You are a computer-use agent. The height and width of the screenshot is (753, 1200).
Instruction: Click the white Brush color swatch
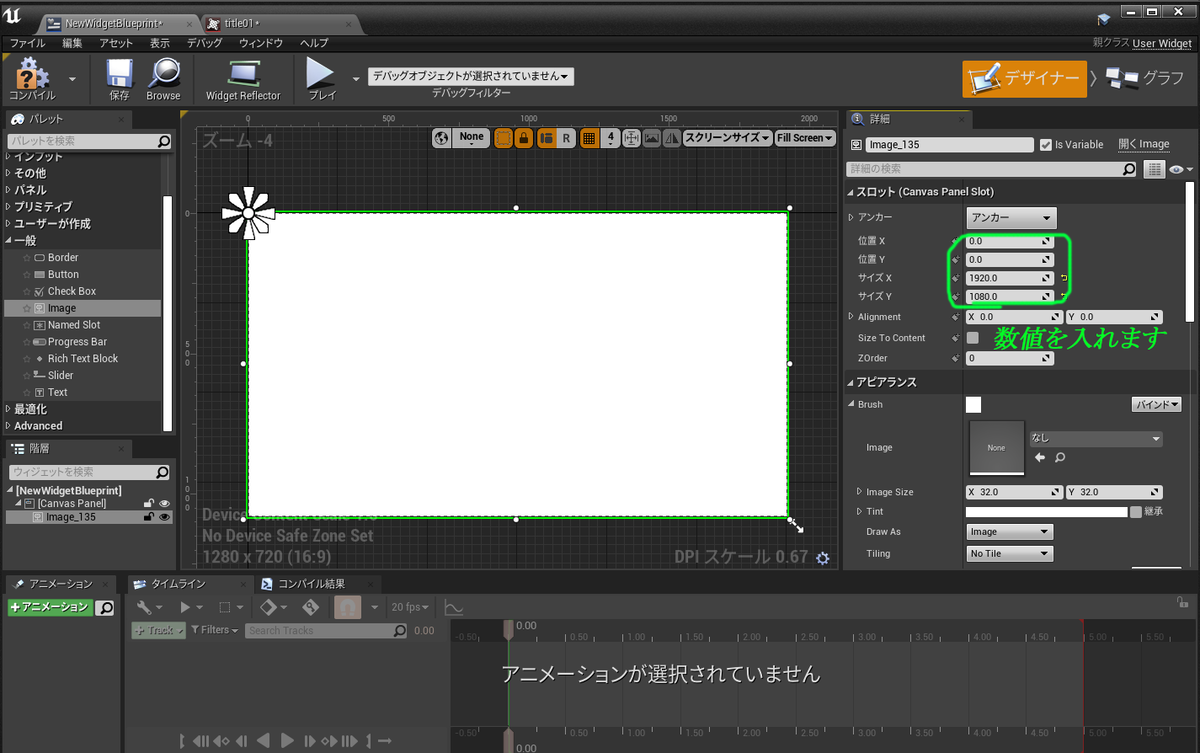click(973, 405)
